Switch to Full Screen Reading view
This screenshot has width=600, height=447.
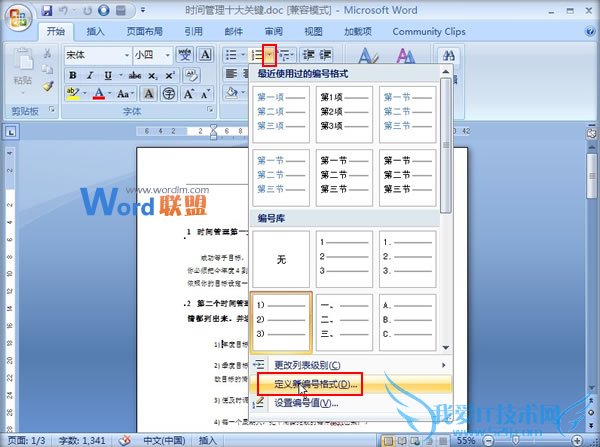click(401, 441)
